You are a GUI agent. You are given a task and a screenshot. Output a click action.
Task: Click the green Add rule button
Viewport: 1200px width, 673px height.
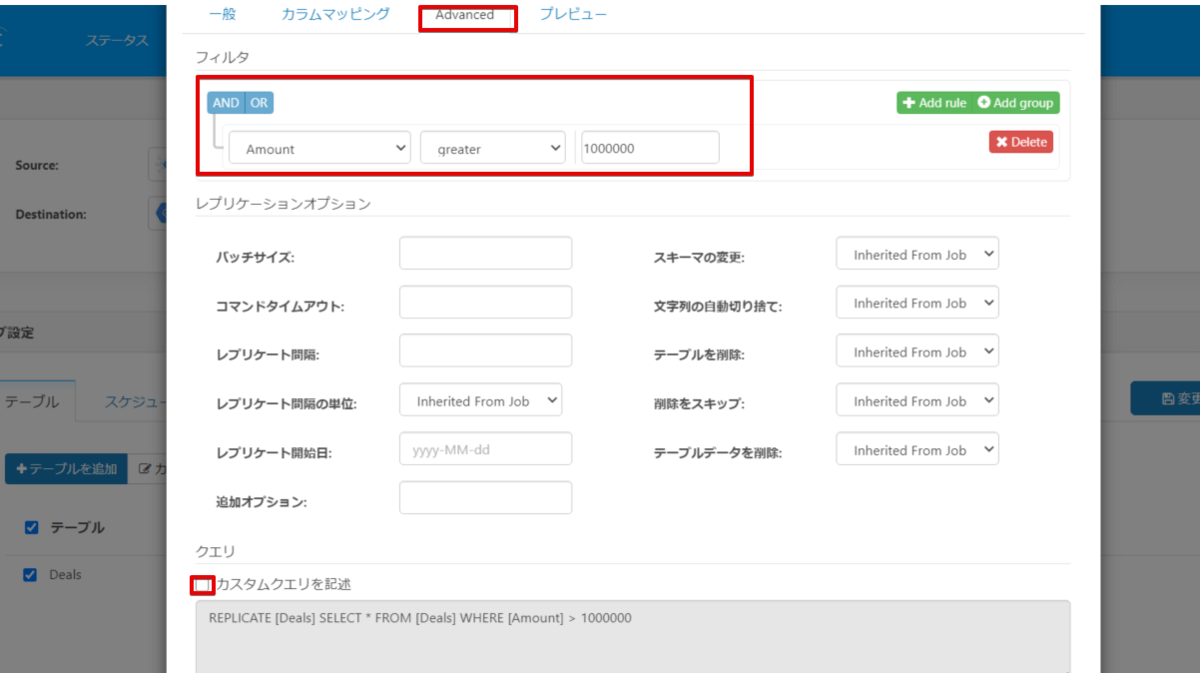[934, 103]
